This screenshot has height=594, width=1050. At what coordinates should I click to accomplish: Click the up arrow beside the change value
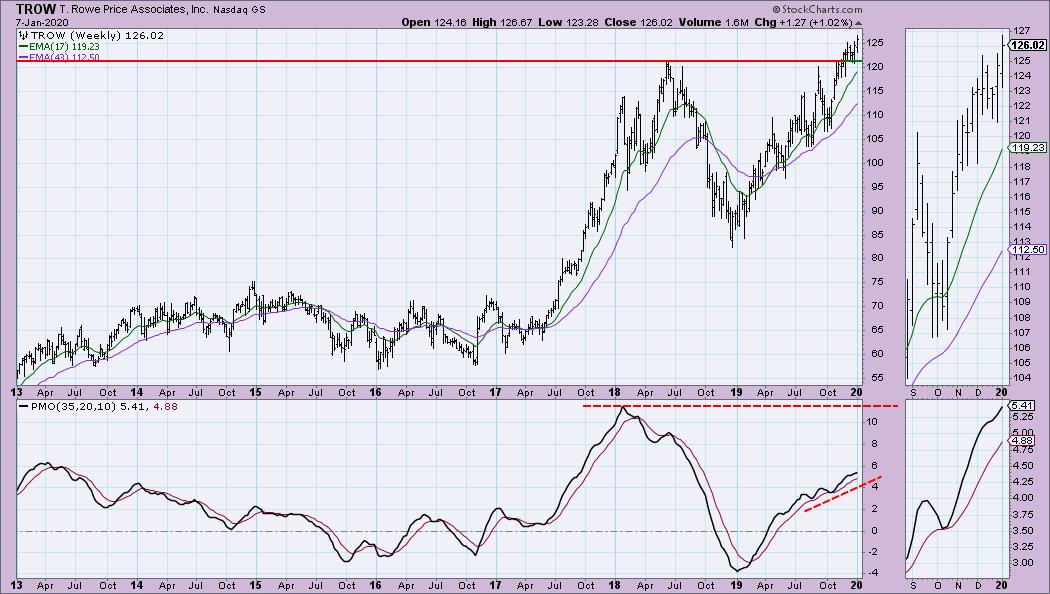(x=858, y=23)
